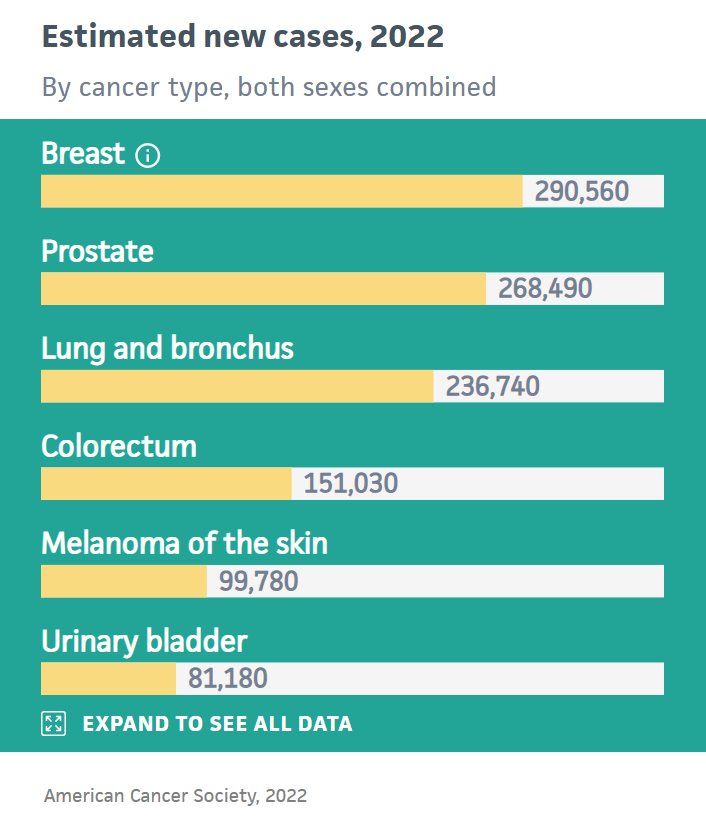Expand to see all data
This screenshot has width=706, height=822.
coord(217,724)
